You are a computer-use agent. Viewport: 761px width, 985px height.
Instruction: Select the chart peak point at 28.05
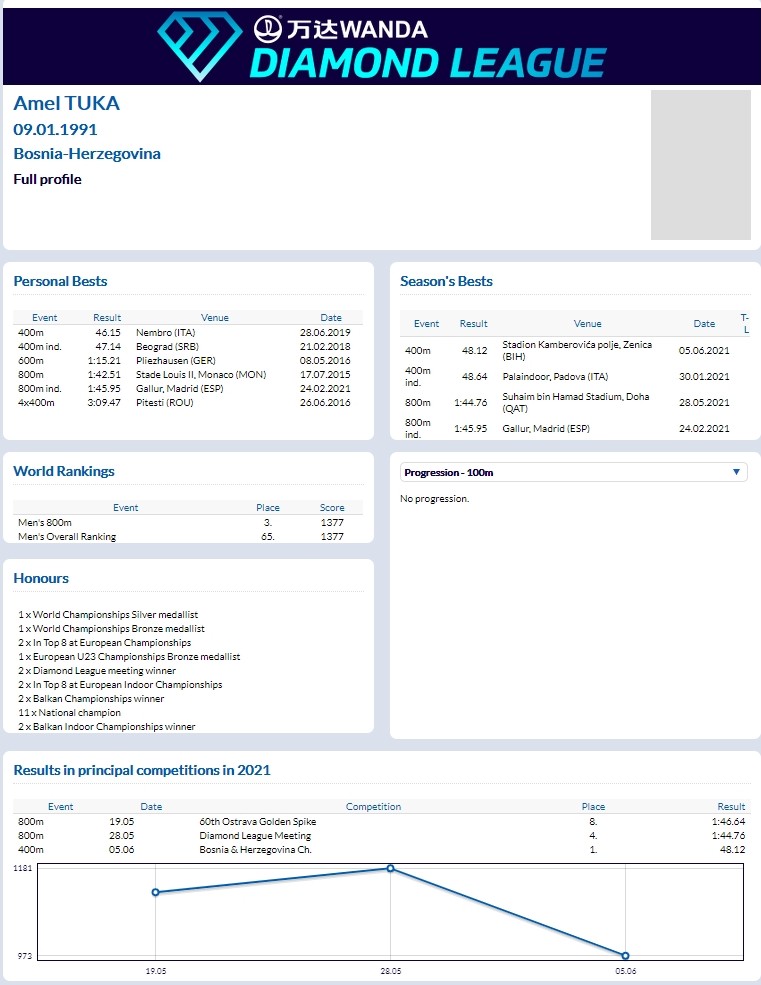(x=390, y=868)
